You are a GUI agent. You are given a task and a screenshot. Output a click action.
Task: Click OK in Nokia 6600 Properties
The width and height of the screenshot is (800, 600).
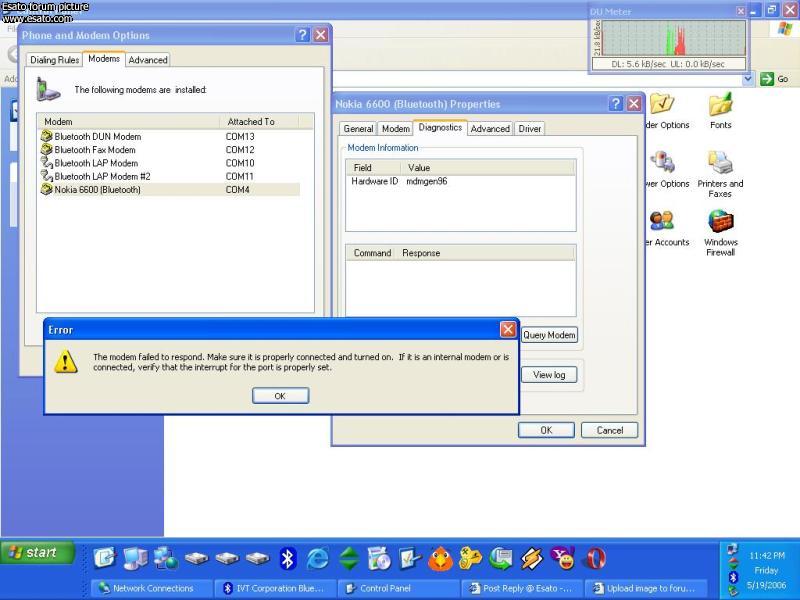coord(546,430)
